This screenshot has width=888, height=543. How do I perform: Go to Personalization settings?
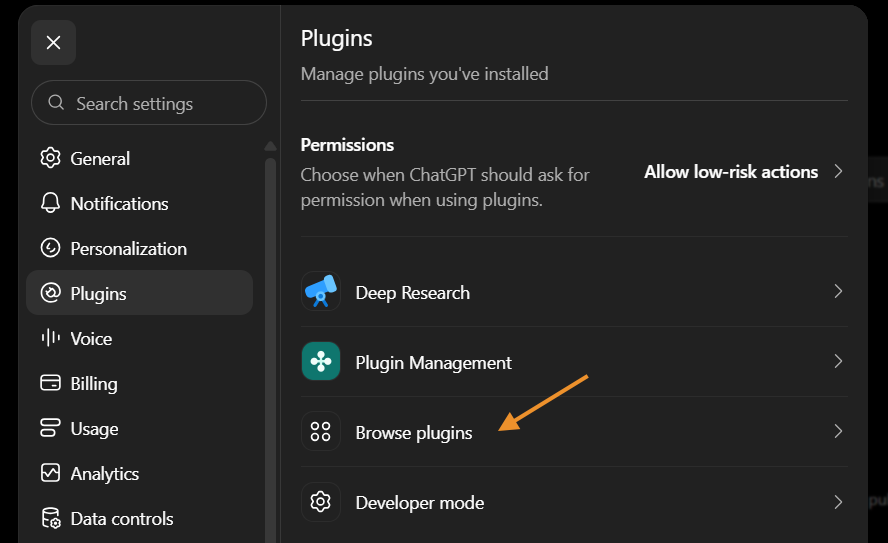139,249
